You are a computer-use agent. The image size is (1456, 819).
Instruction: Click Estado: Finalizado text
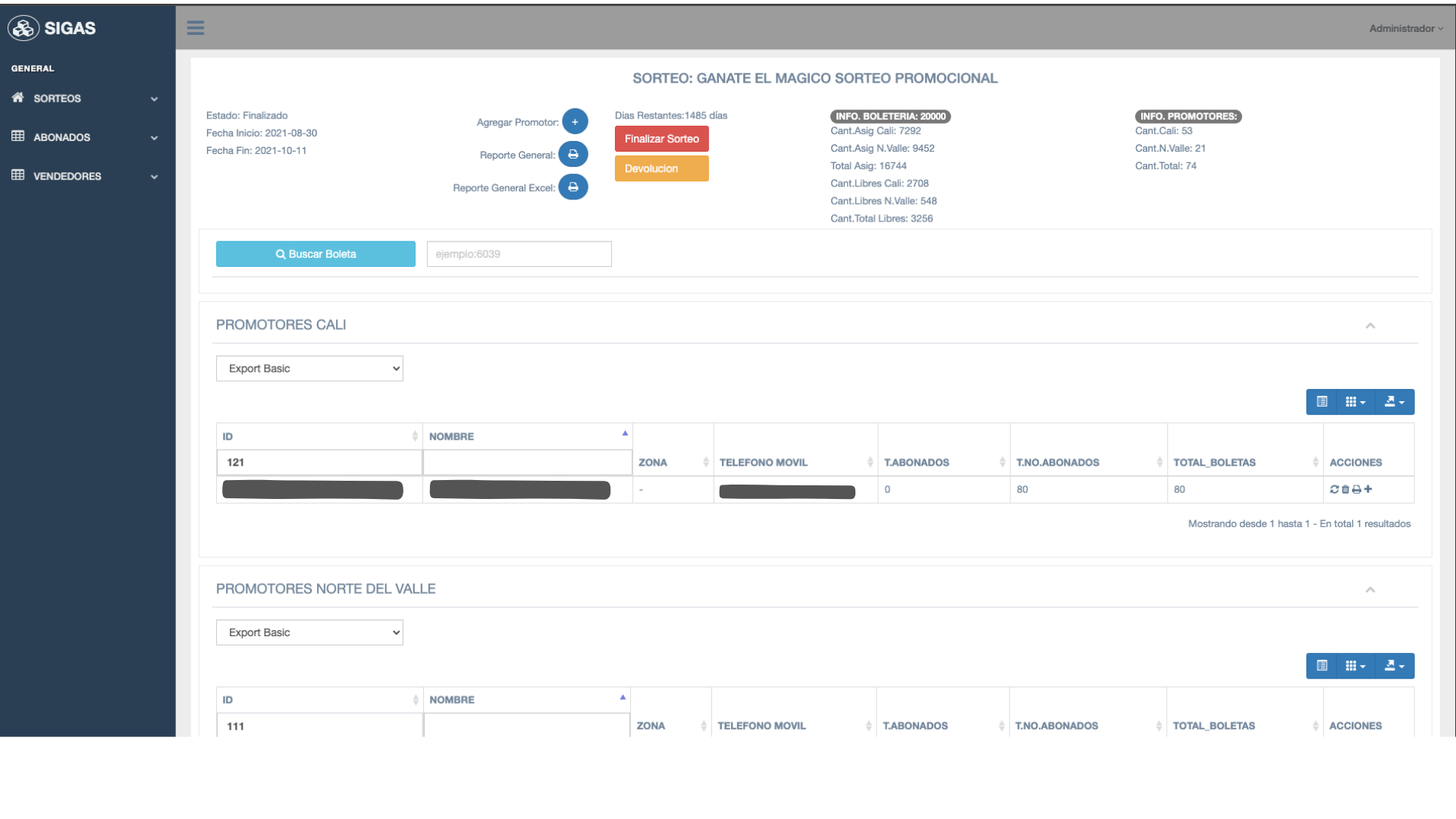click(x=246, y=115)
